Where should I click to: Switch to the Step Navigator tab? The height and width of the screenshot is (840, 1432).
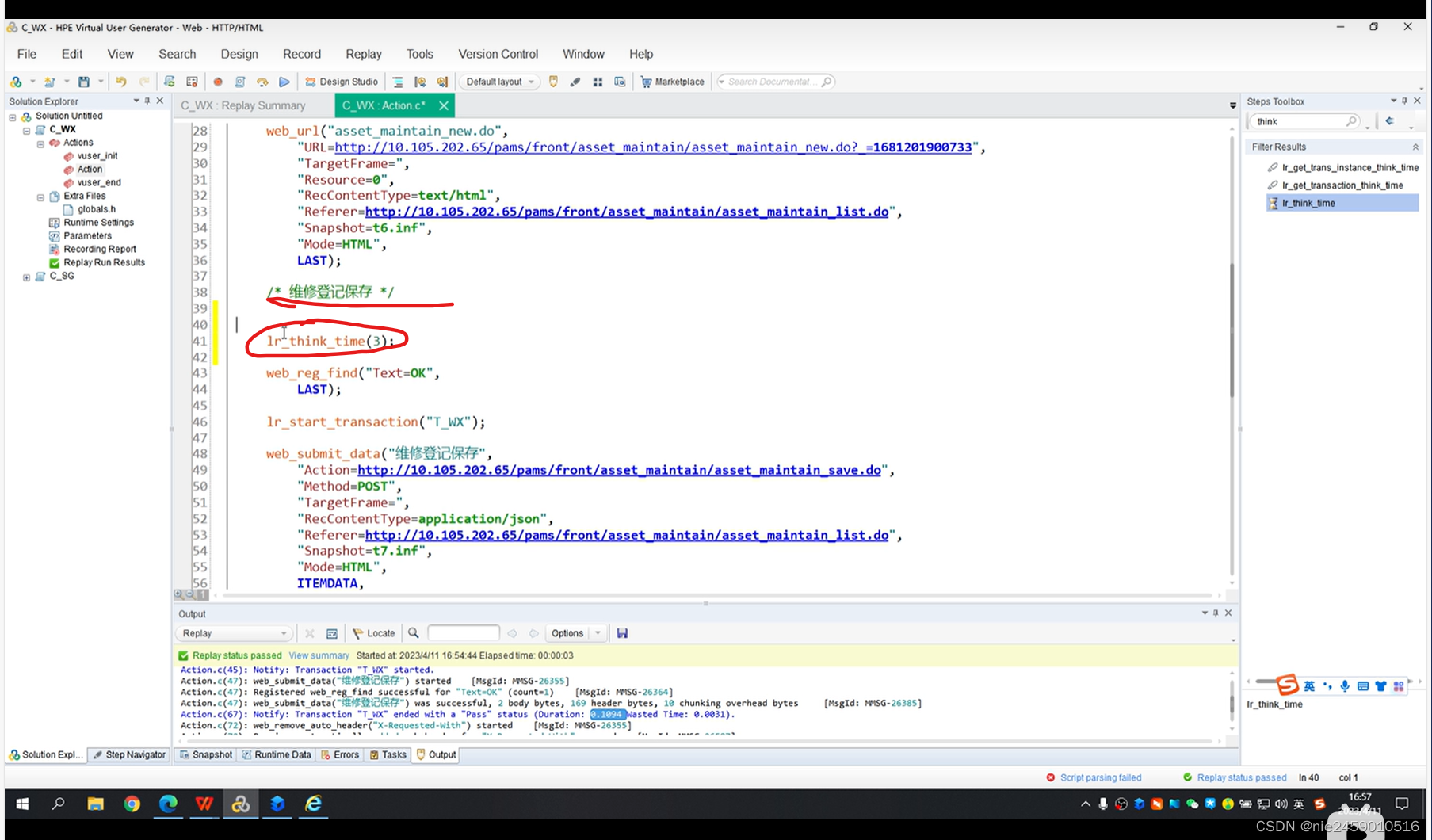pos(129,755)
